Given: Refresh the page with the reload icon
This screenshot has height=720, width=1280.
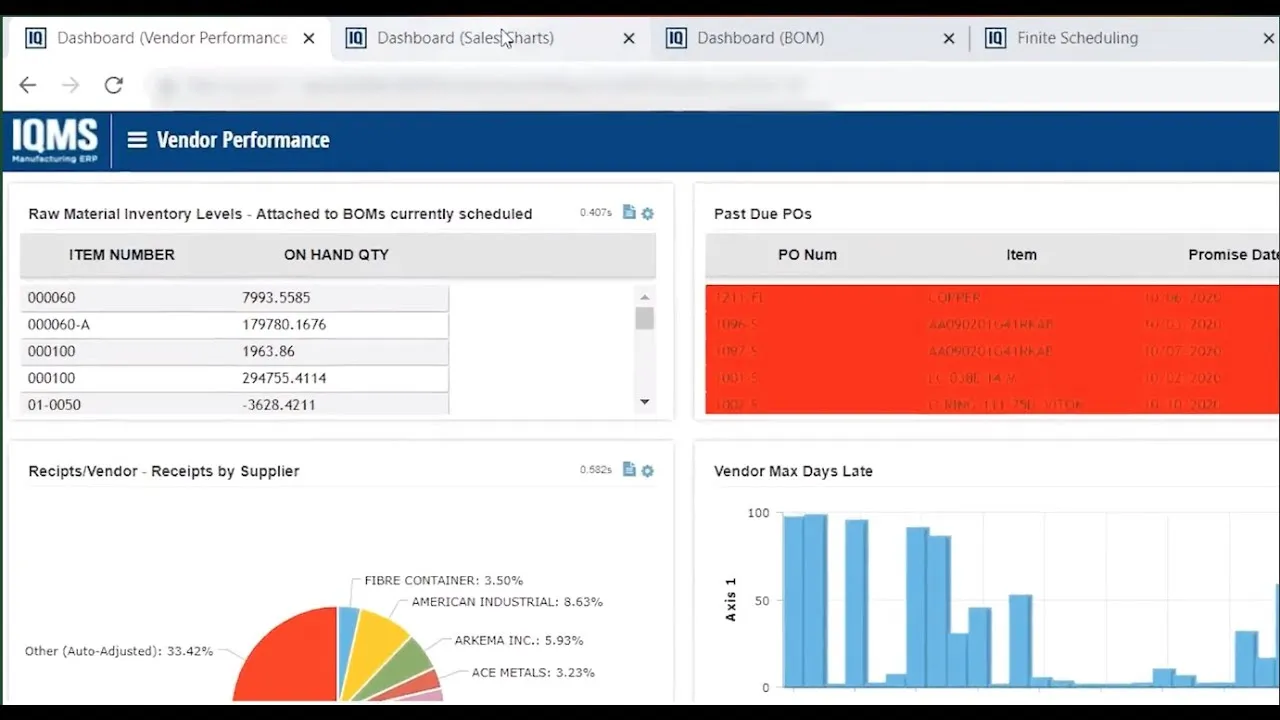Looking at the screenshot, I should tap(113, 85).
